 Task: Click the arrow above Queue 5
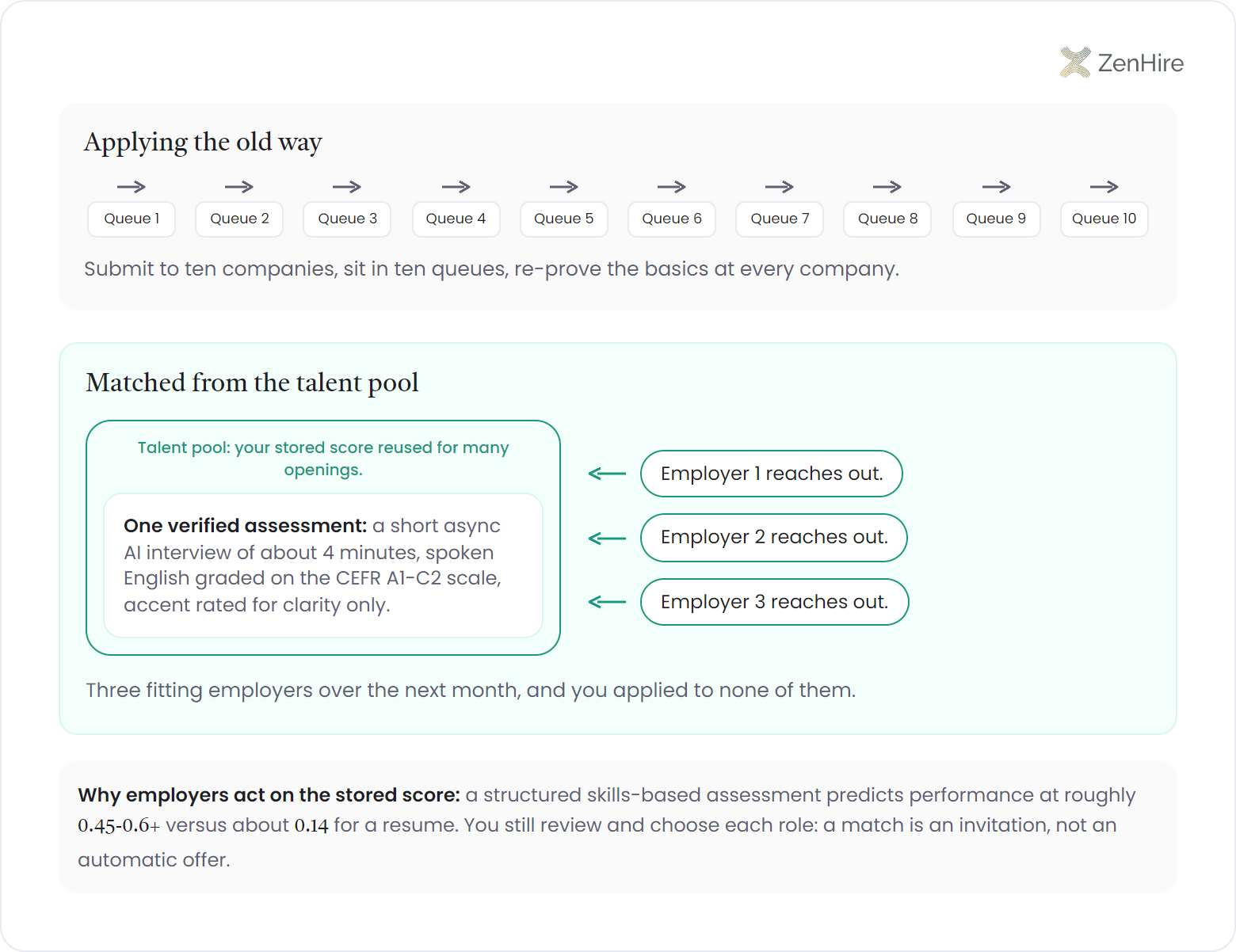(x=564, y=187)
